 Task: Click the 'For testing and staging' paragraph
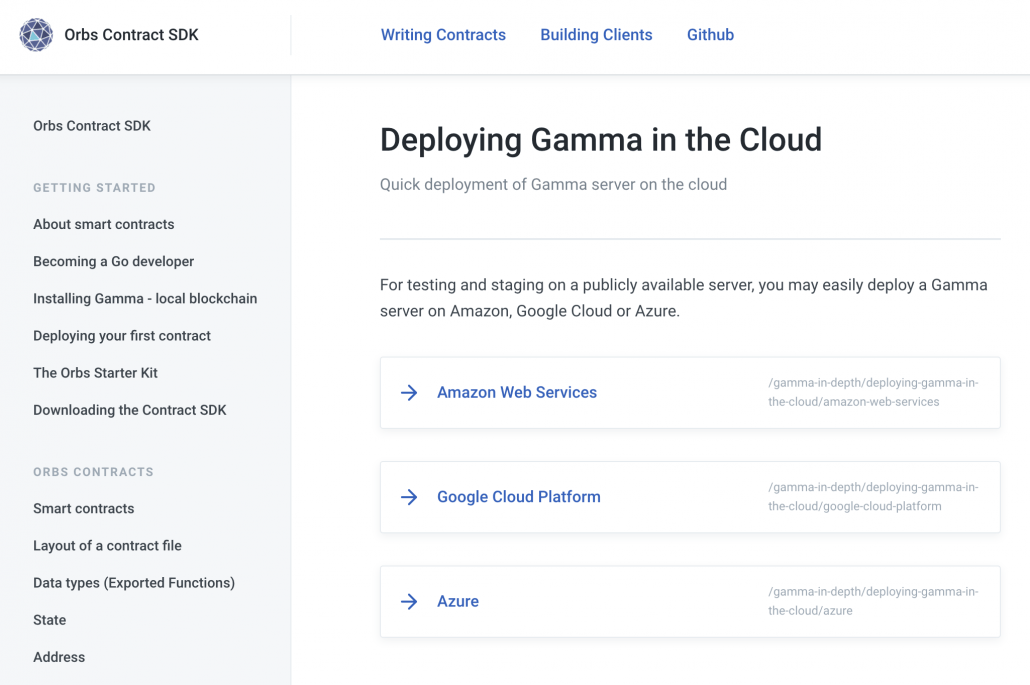click(683, 298)
